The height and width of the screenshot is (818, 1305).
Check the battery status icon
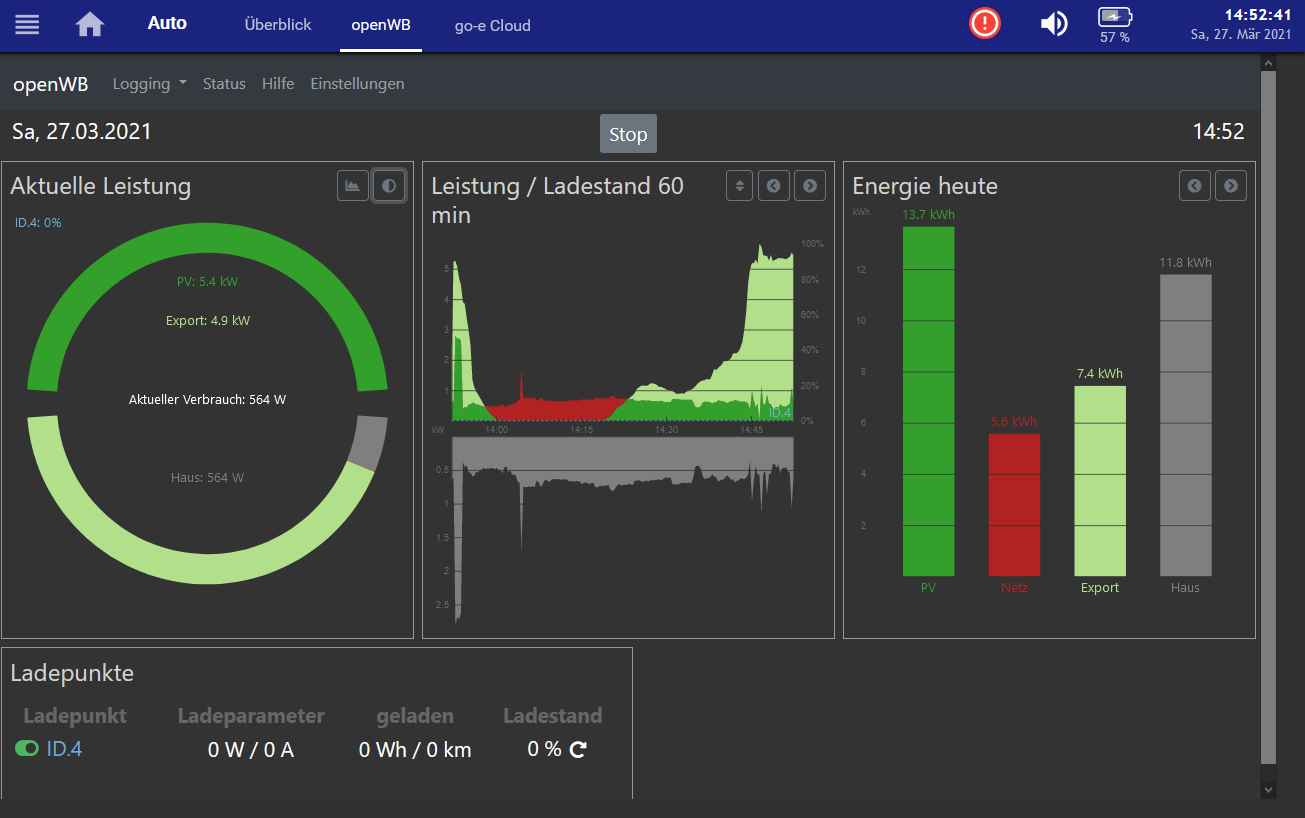pyautogui.click(x=1115, y=17)
